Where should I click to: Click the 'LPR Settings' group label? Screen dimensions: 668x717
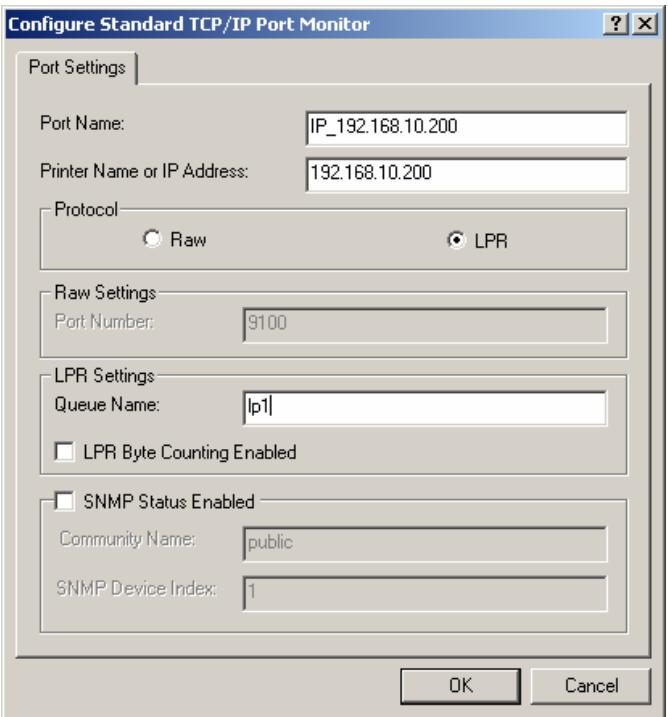tap(105, 376)
